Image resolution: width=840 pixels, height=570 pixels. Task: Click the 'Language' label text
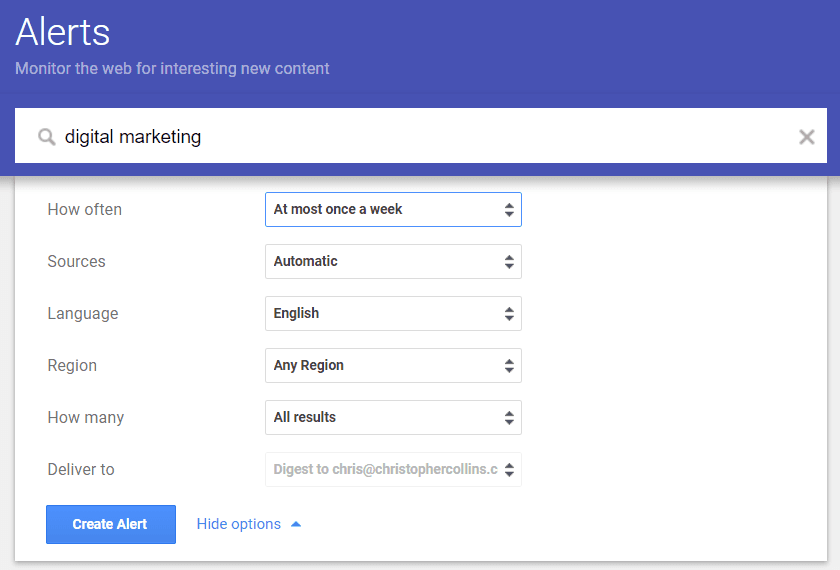pyautogui.click(x=82, y=314)
